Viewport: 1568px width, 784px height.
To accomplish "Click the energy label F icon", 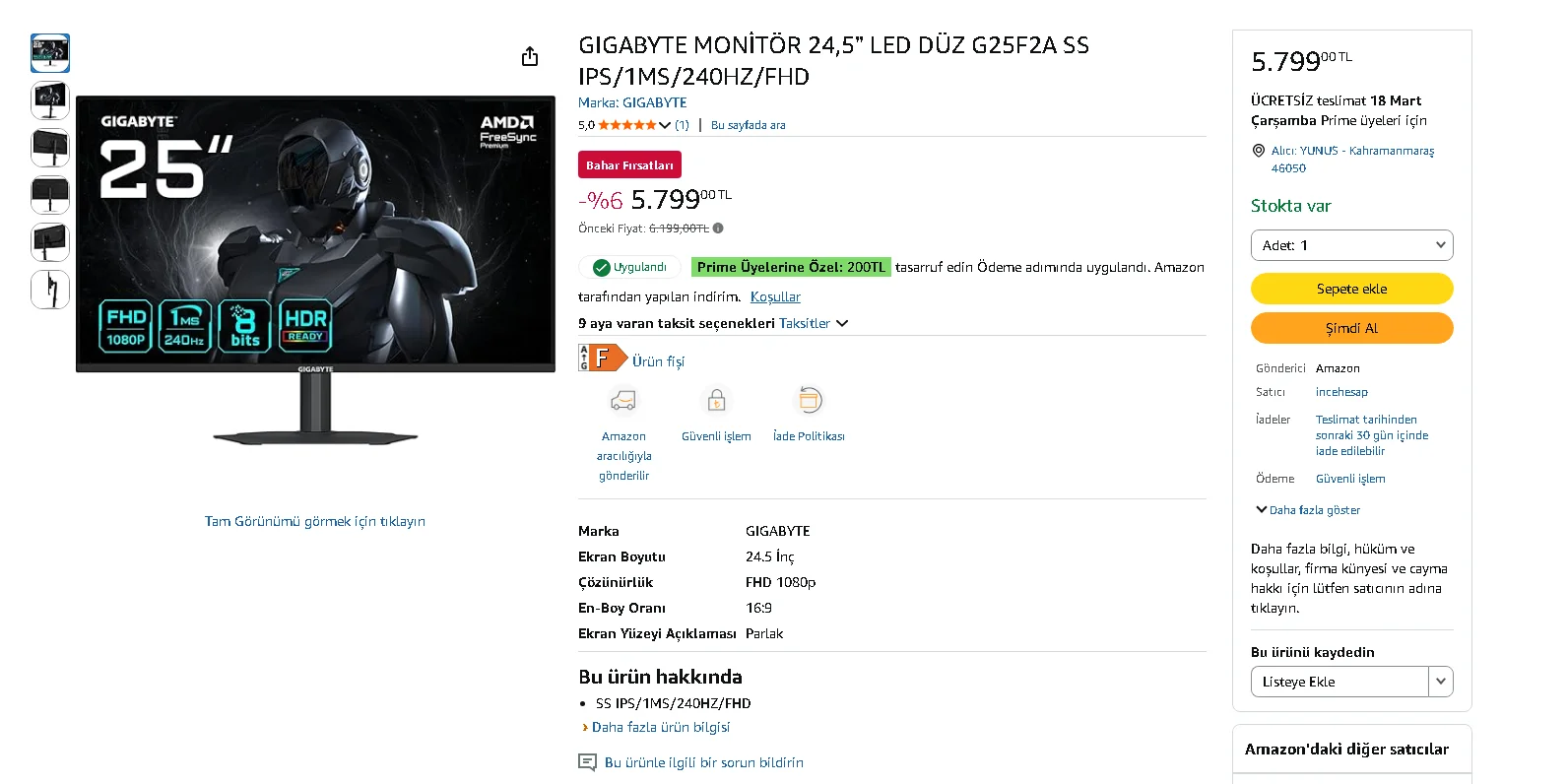I will pos(602,358).
